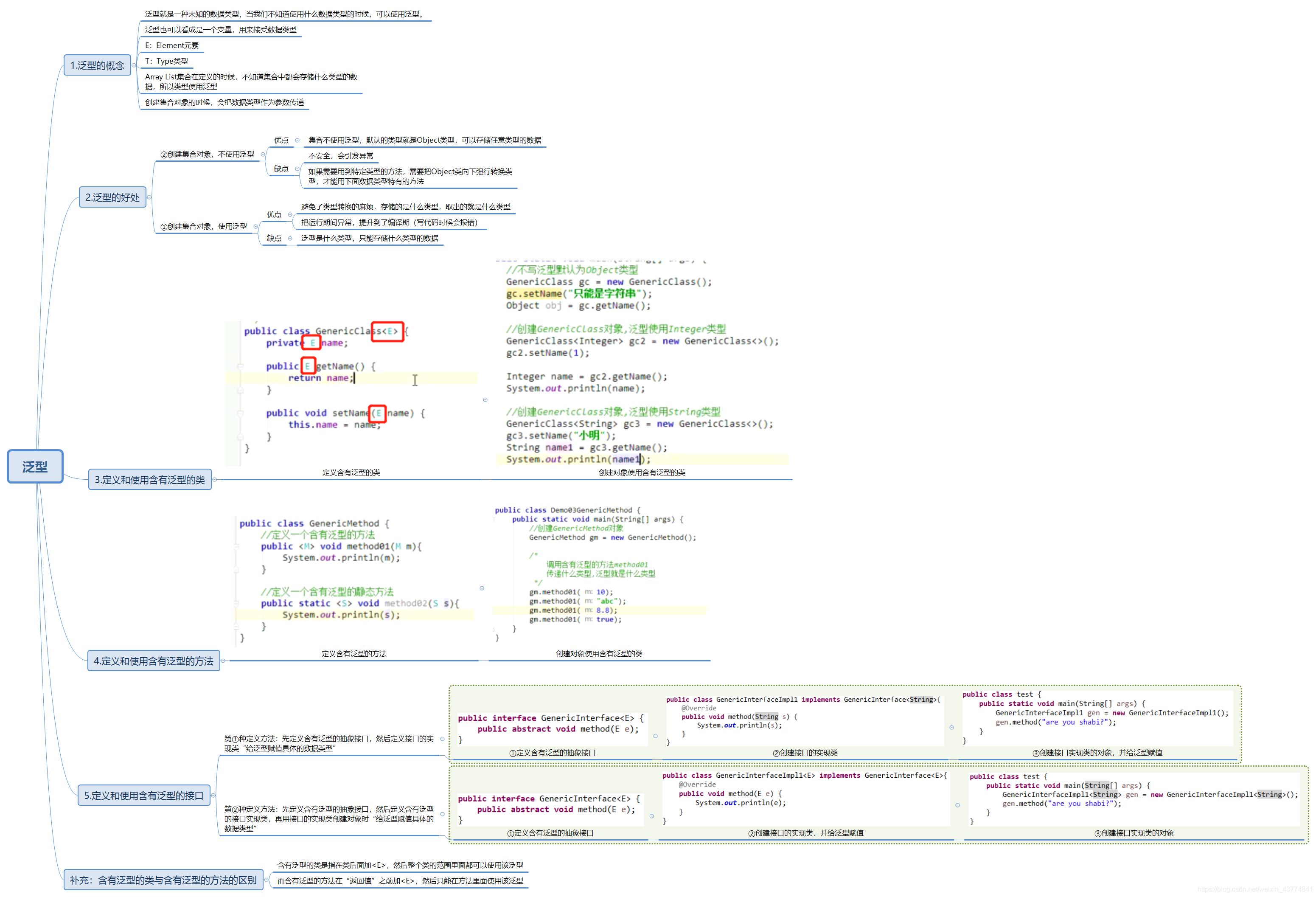Click the 第②种定义方法 description text
Image resolution: width=1316 pixels, height=897 pixels.
tap(328, 818)
